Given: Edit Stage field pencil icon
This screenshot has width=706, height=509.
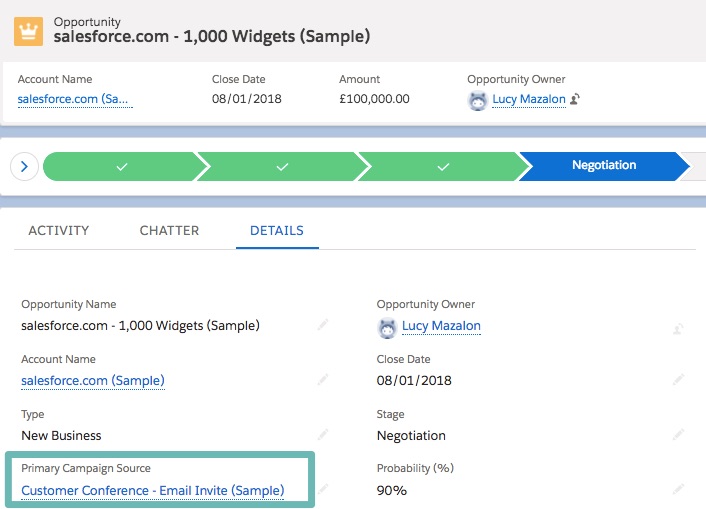Looking at the screenshot, I should pos(679,435).
